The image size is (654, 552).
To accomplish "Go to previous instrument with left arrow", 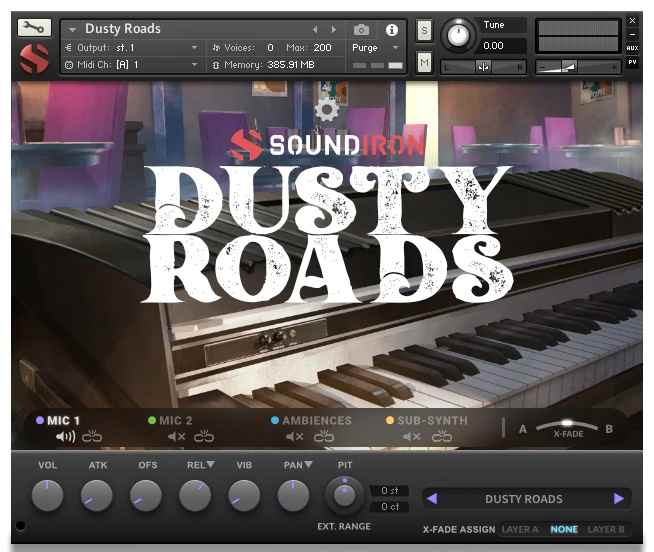I will (315, 29).
